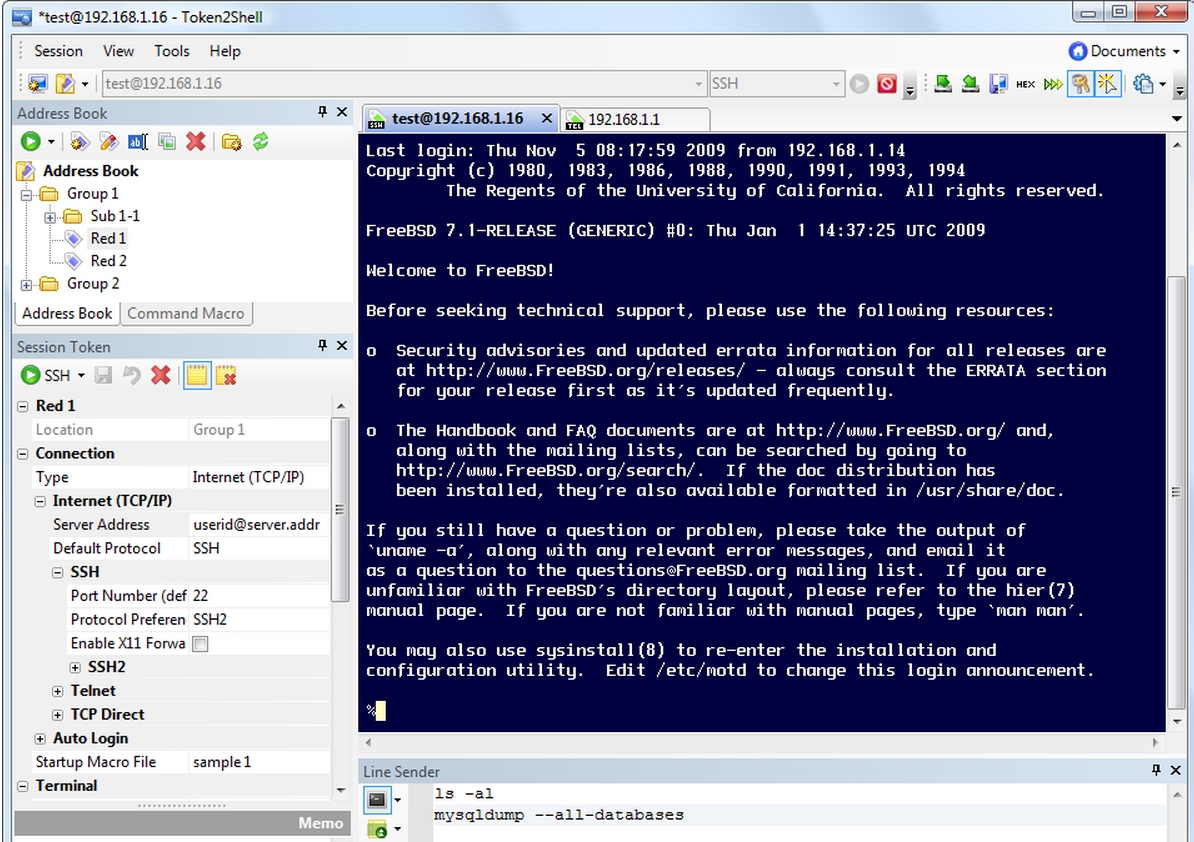Click the red stop/disconnect icon
Image resolution: width=1194 pixels, height=842 pixels.
point(886,83)
